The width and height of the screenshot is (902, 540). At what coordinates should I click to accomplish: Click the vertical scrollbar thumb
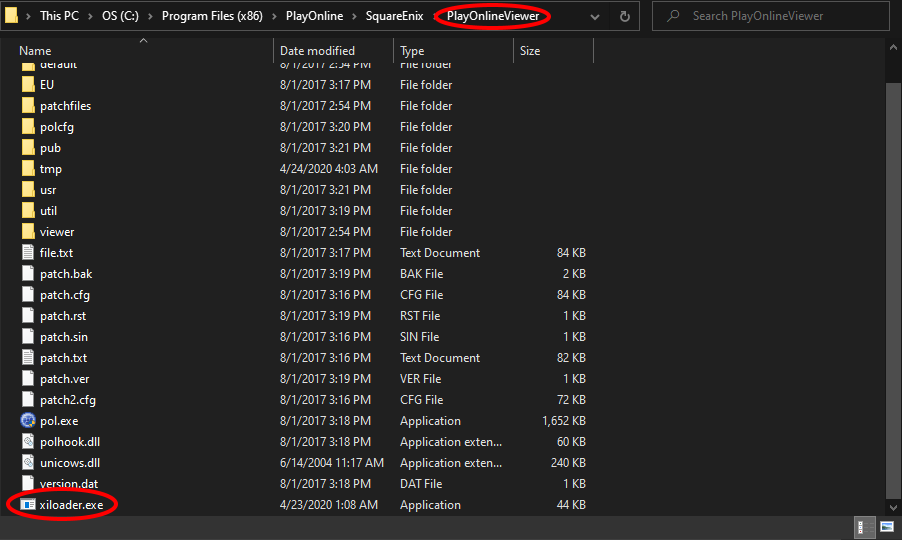[894, 290]
